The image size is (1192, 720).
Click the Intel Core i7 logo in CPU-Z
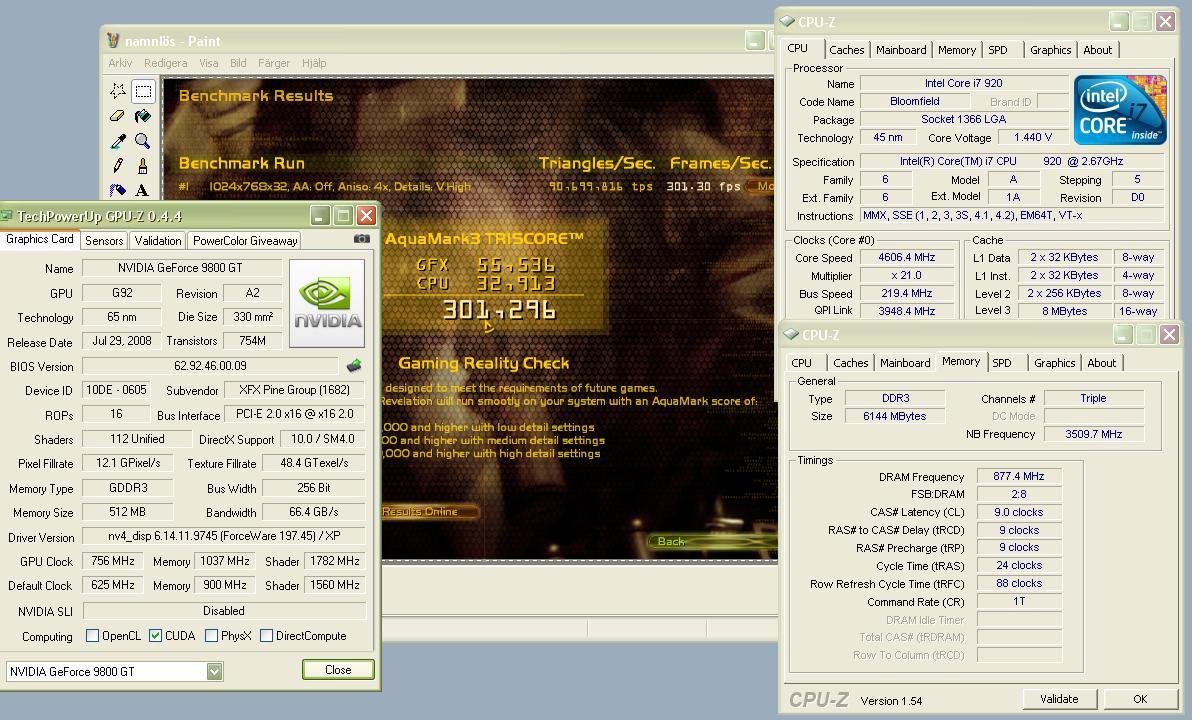click(1120, 109)
